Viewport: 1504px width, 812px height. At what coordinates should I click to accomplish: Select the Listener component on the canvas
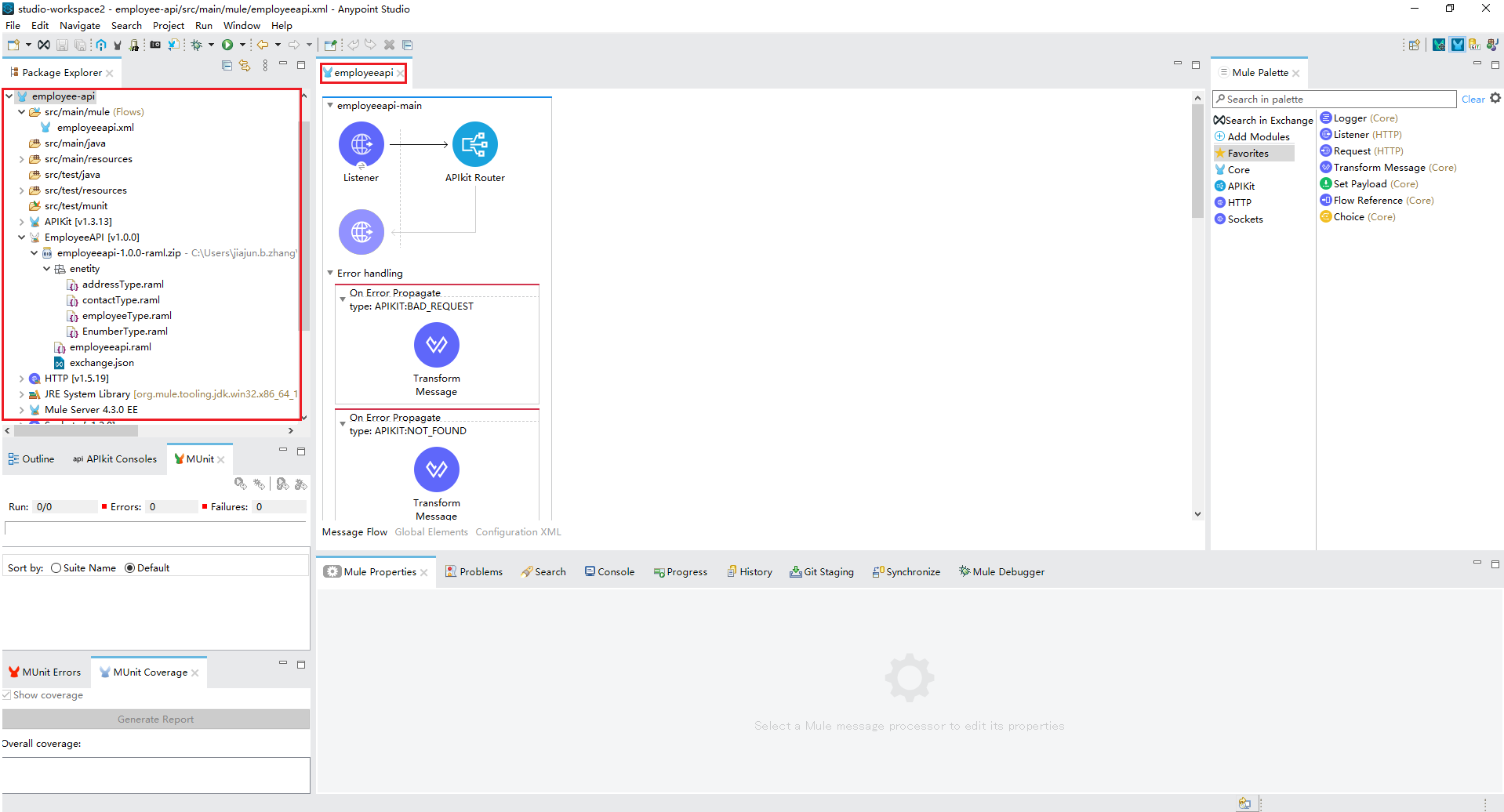(361, 145)
